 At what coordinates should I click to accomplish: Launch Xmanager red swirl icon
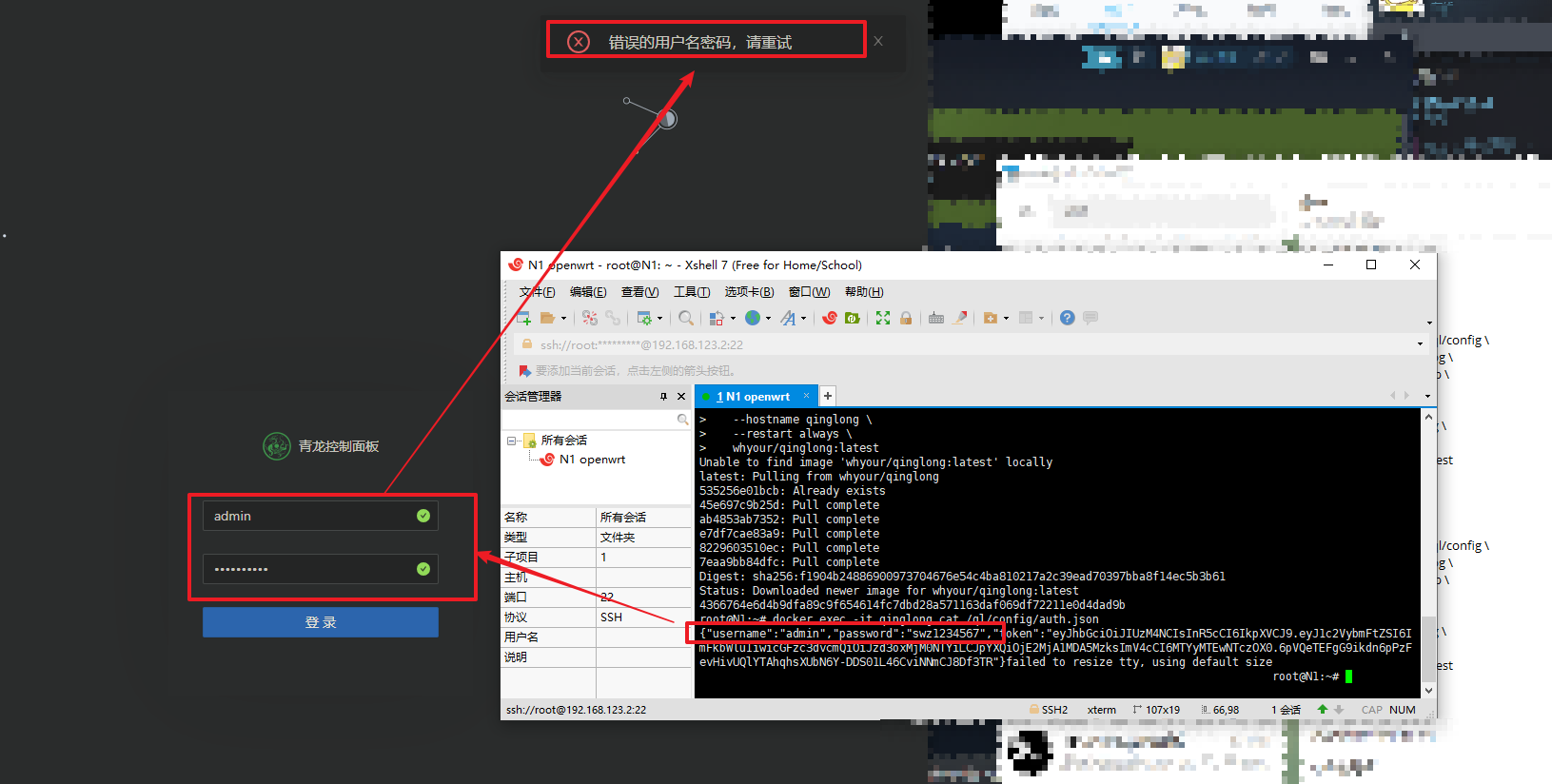(x=830, y=318)
